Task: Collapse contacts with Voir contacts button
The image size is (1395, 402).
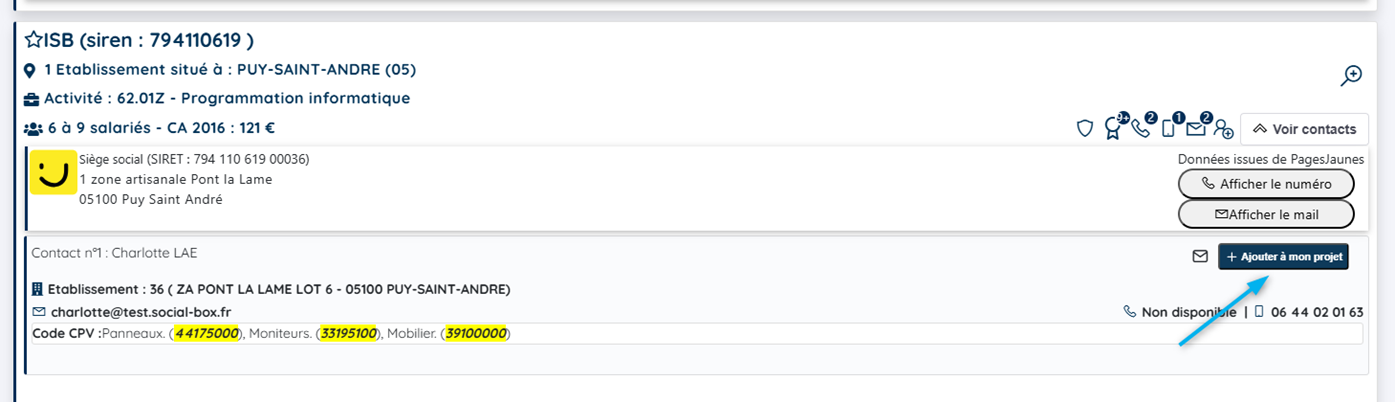Action: [1304, 129]
